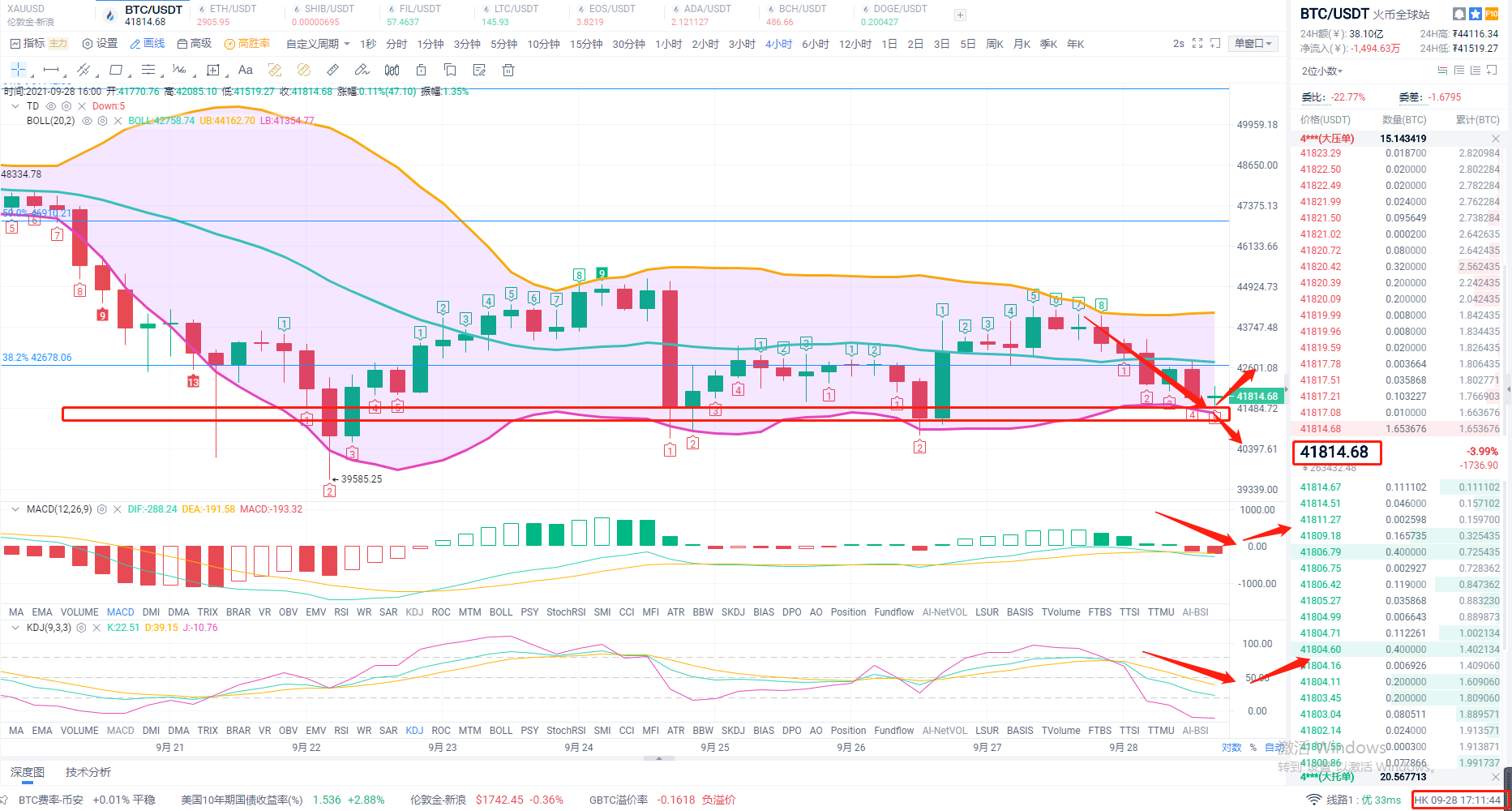
Task: Open the 设置 settings button
Action: (100, 43)
